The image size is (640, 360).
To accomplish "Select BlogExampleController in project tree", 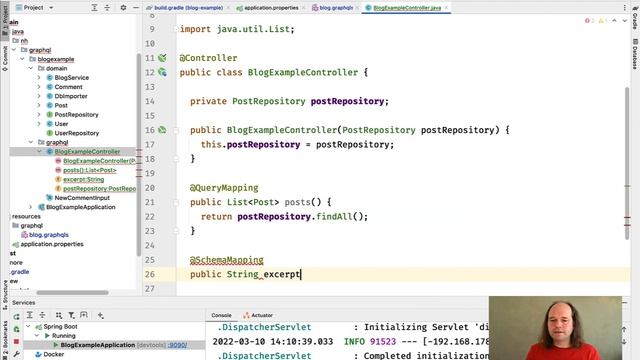I will [87, 151].
